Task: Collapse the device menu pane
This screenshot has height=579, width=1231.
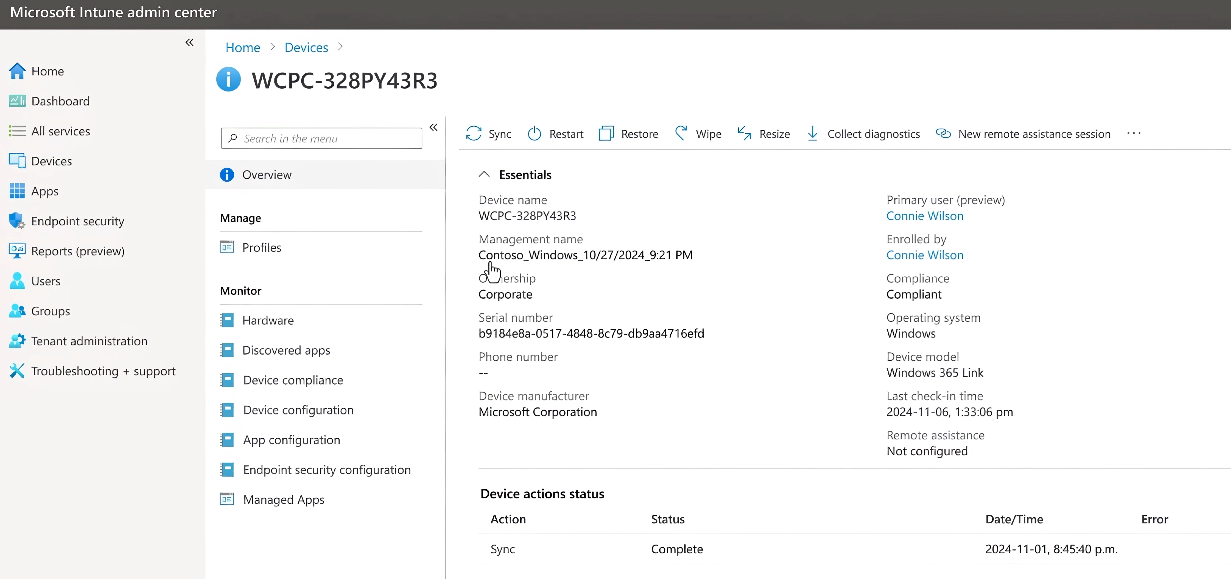Action: pos(433,127)
